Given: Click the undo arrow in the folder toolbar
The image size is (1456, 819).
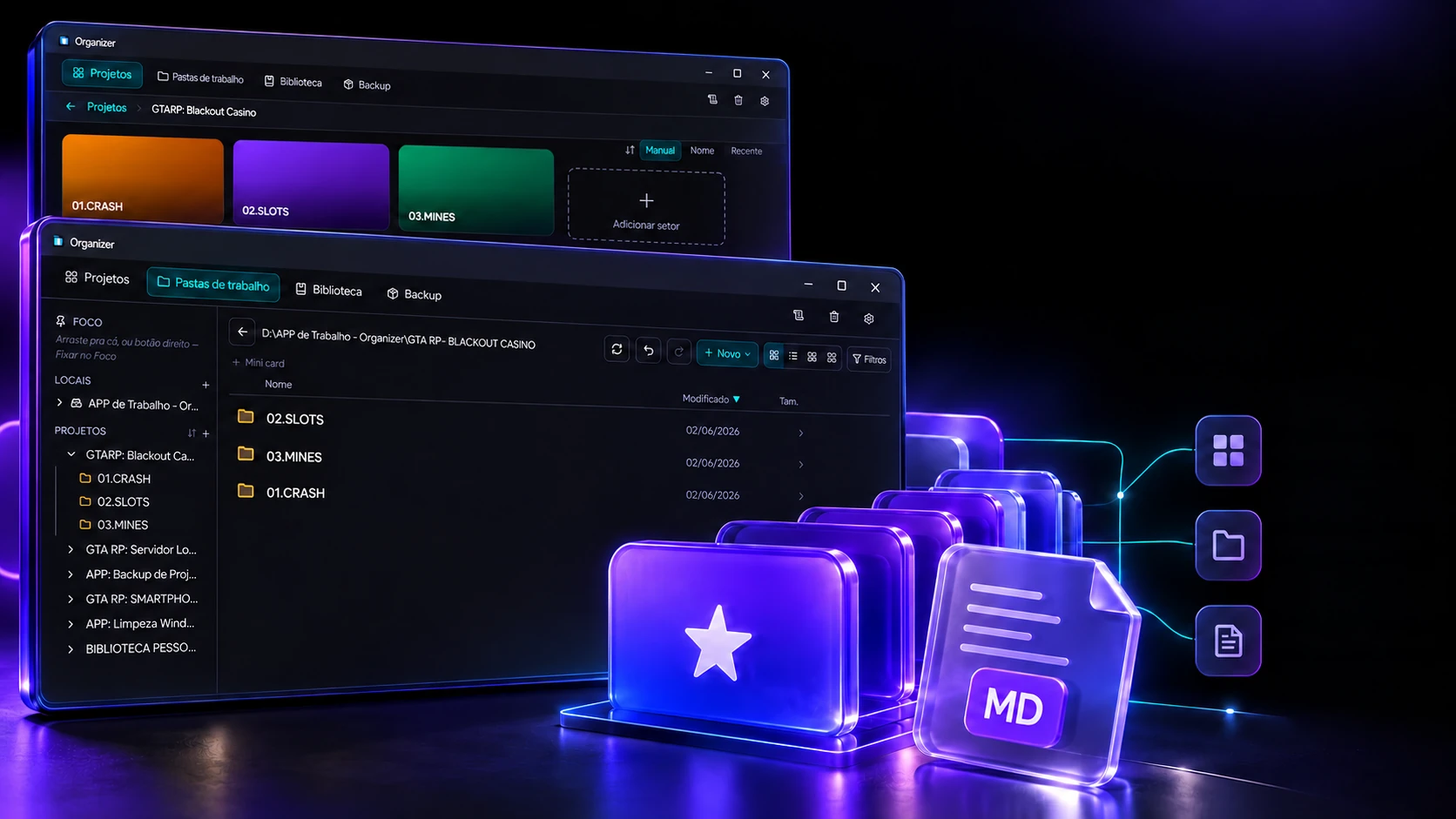Looking at the screenshot, I should pyautogui.click(x=648, y=351).
